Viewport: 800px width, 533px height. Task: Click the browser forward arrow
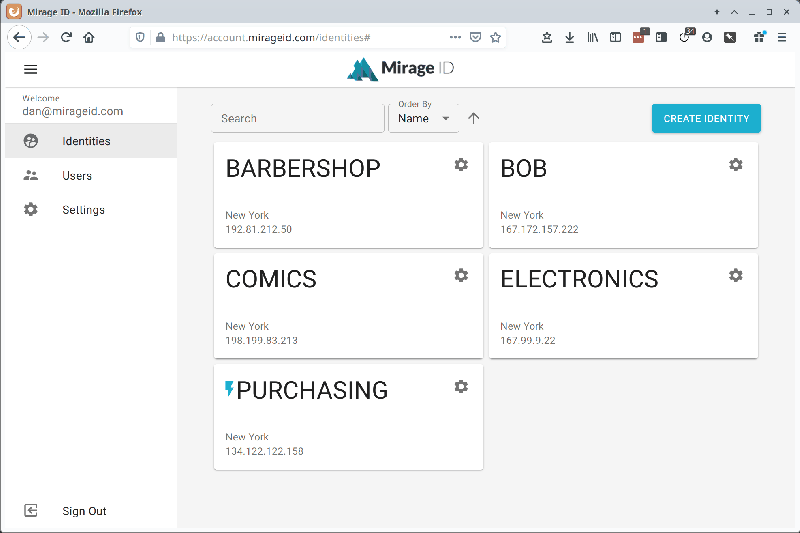pyautogui.click(x=43, y=37)
